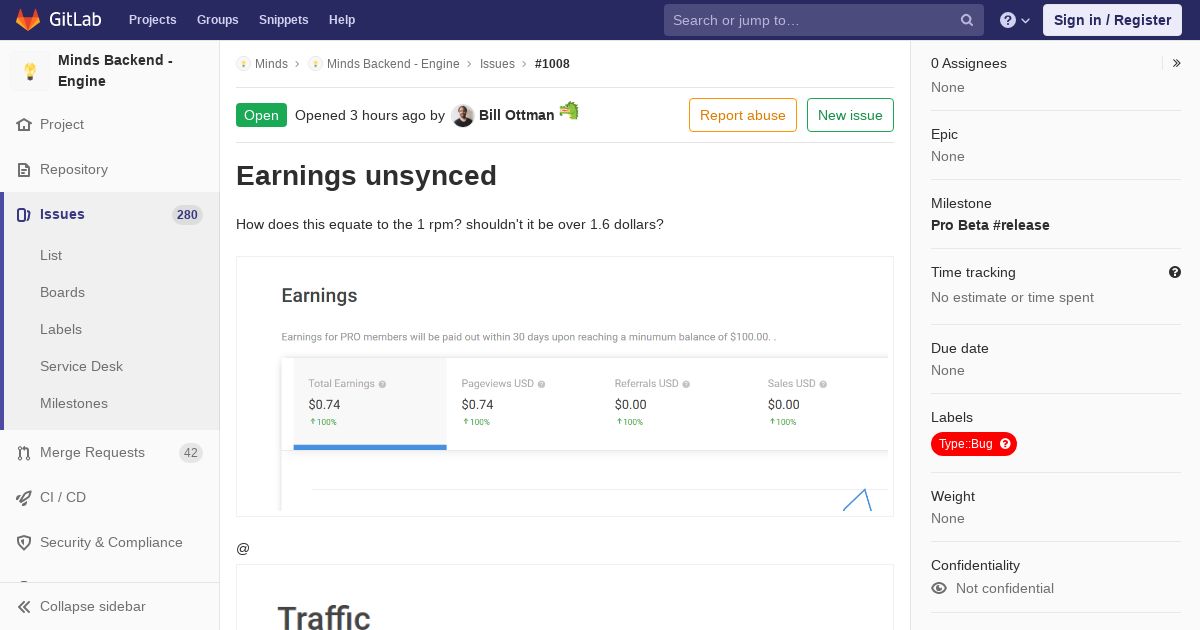Screen dimensions: 1200x630
Task: Click the Time tracking help icon
Action: click(1175, 272)
